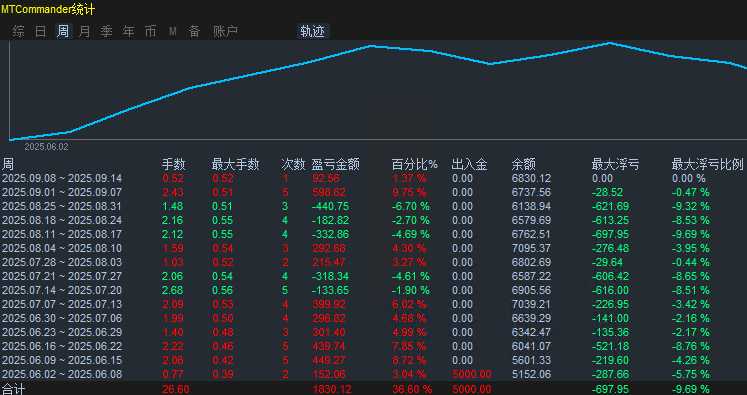Open the 季 quarterly tab
The width and height of the screenshot is (747, 395).
click(106, 32)
